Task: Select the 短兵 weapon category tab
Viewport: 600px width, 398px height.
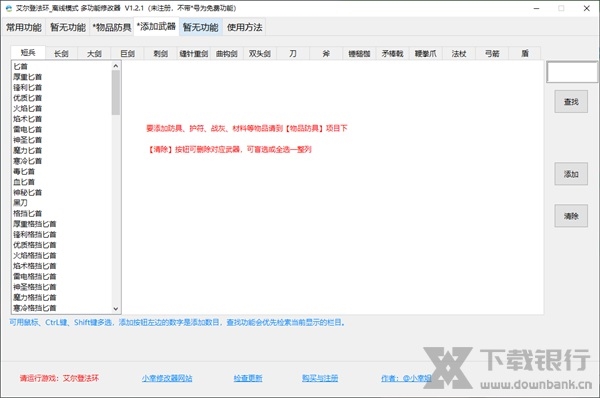Action: 28,53
